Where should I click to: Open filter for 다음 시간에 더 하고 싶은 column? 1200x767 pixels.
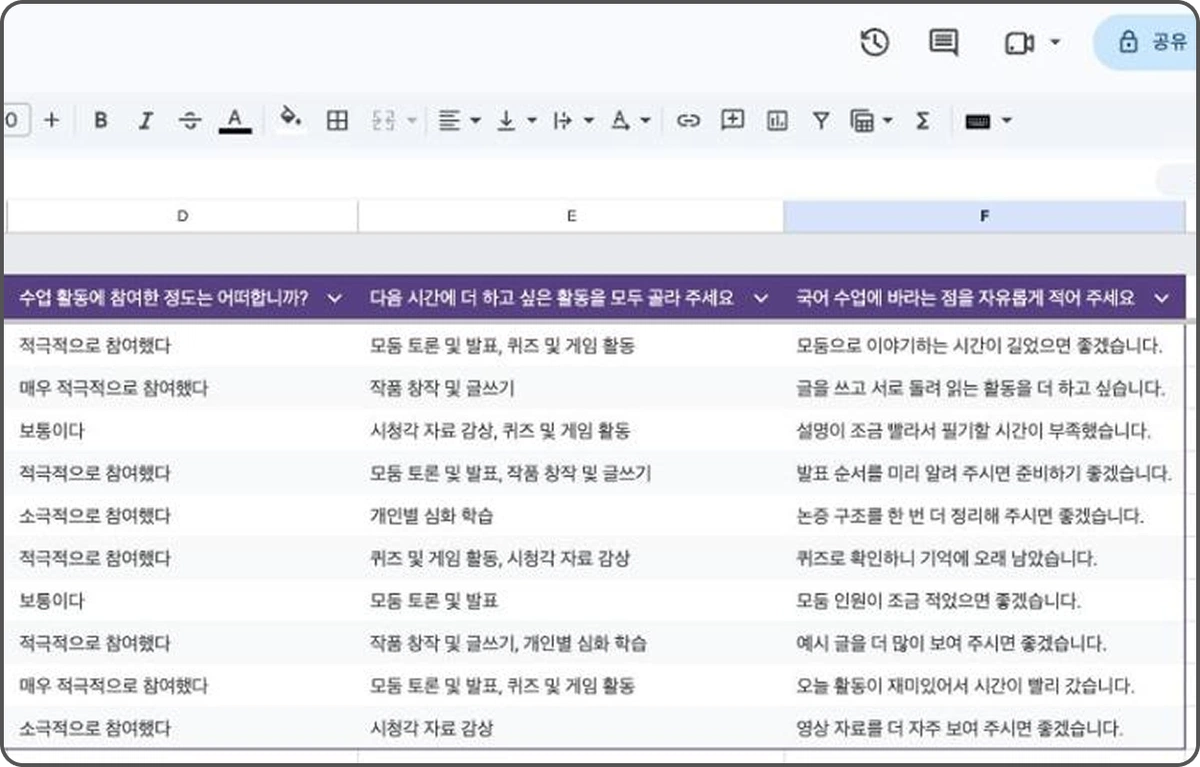pos(761,298)
